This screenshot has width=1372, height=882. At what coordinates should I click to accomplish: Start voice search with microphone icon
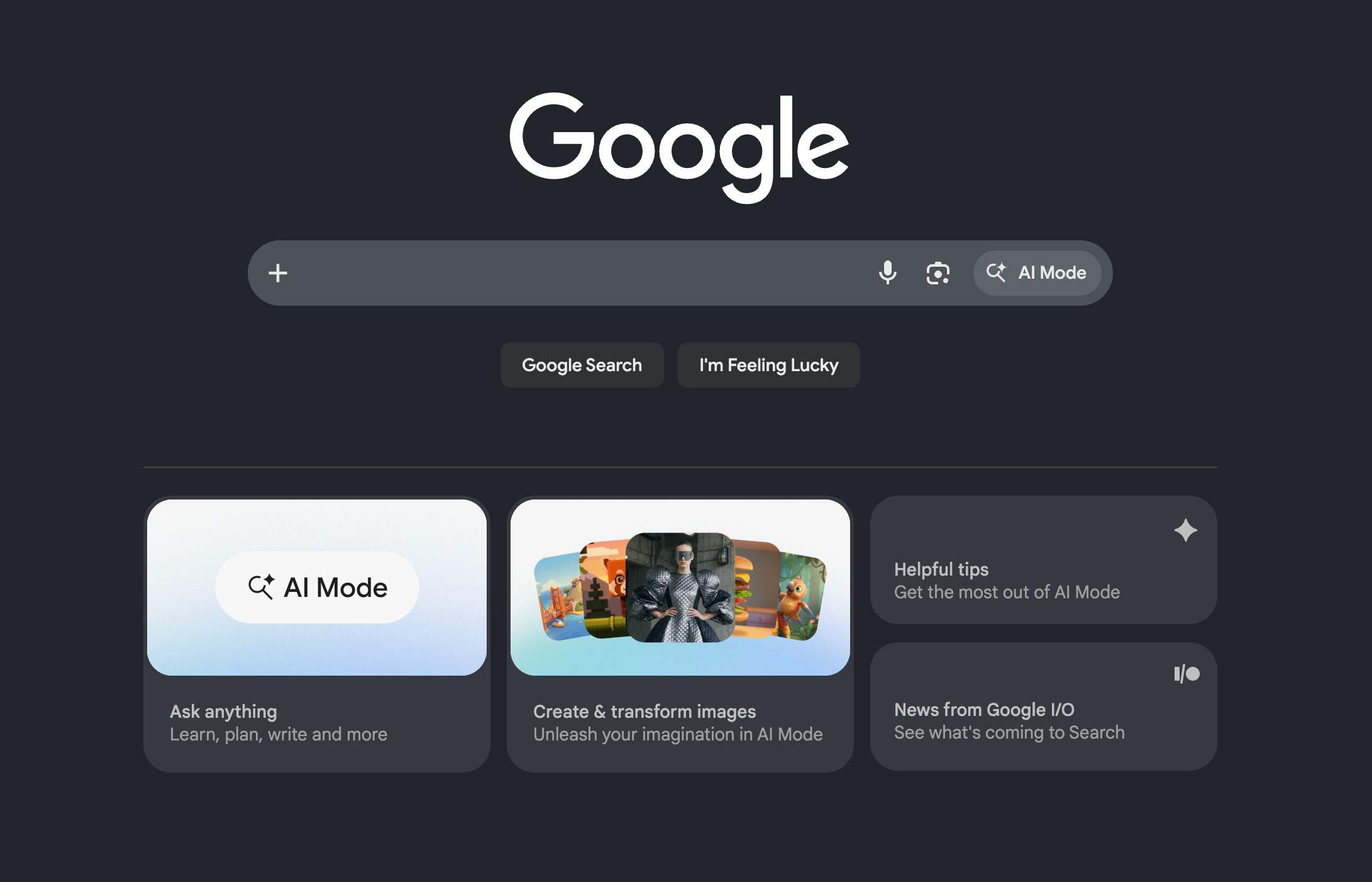coord(887,272)
